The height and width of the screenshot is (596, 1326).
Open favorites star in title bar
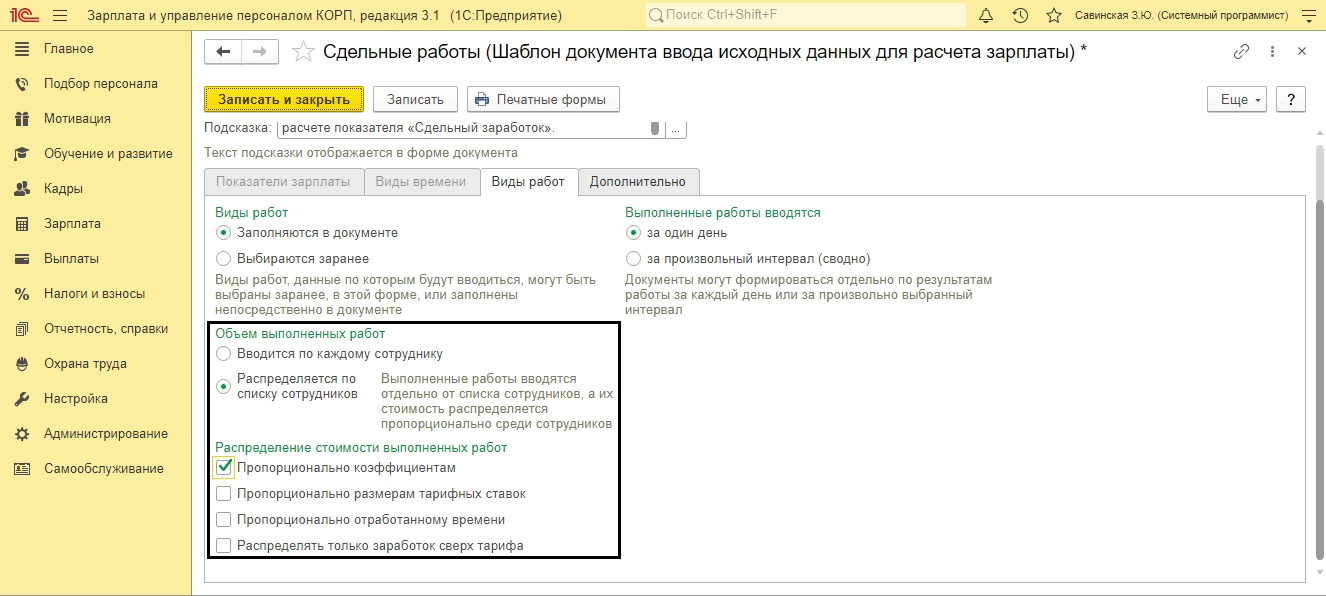[x=1053, y=15]
